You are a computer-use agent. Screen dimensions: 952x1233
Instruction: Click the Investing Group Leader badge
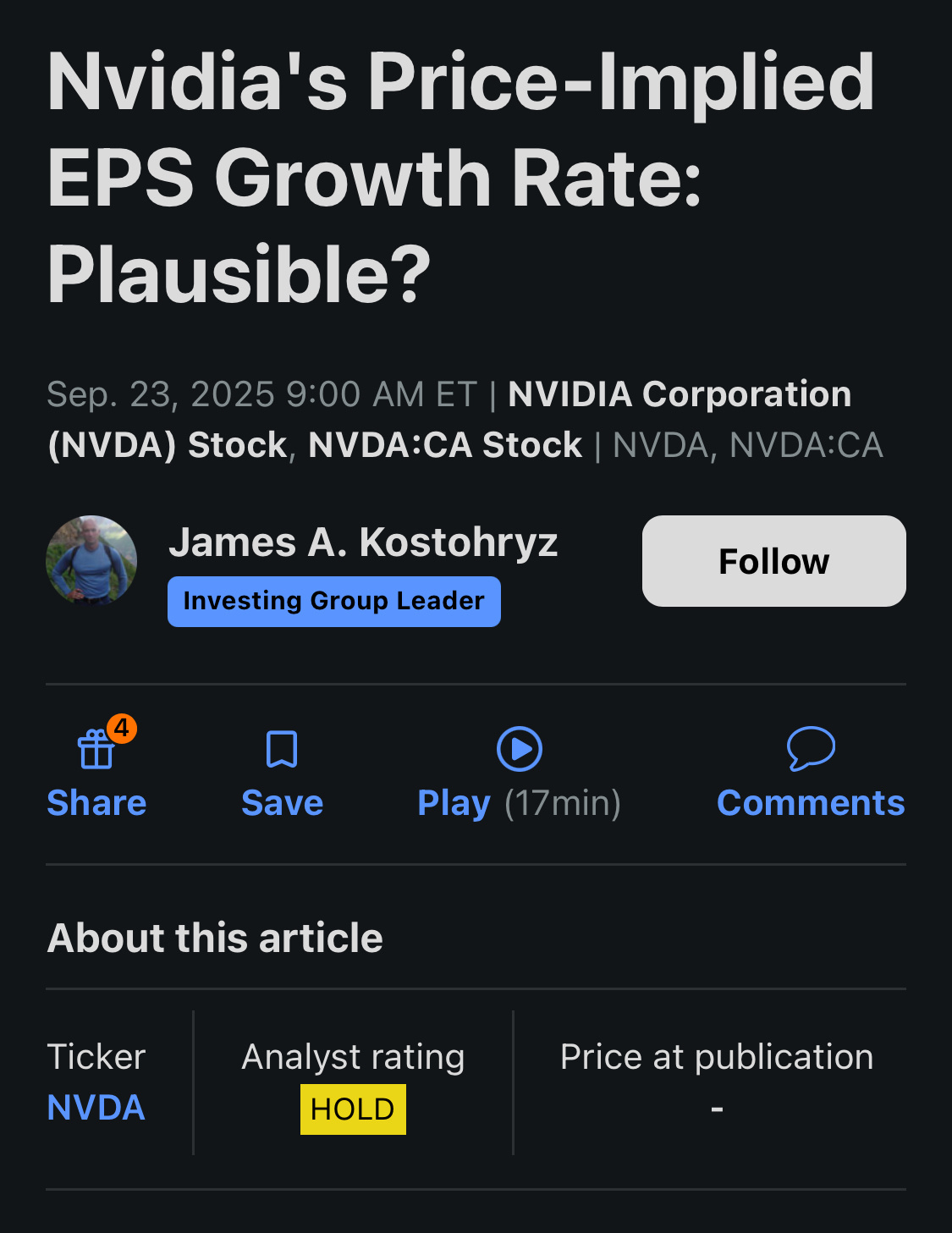click(334, 602)
